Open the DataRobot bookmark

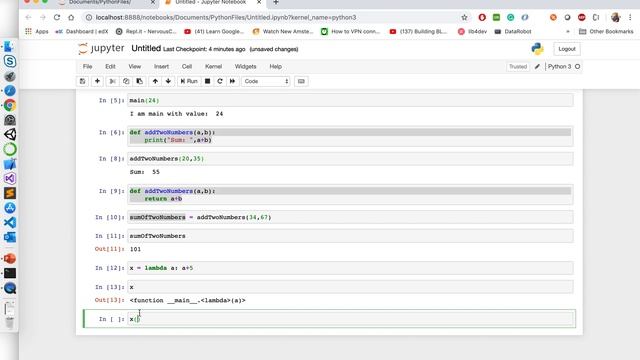[513, 31]
